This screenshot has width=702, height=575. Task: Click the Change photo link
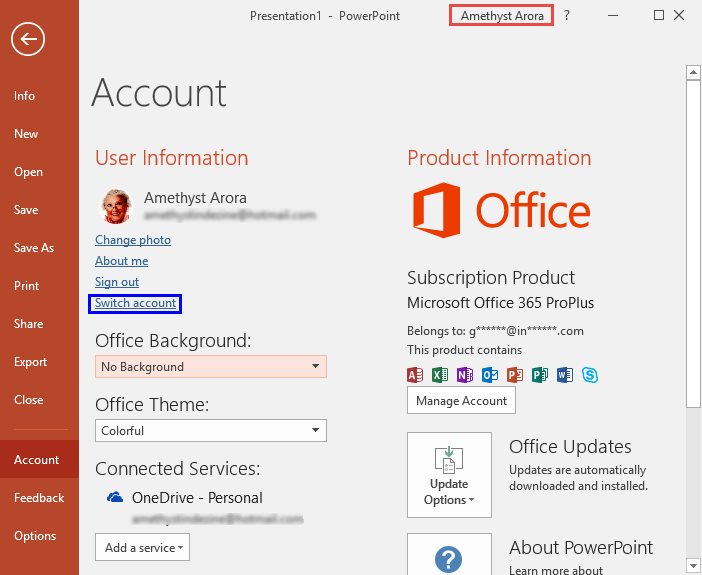133,240
